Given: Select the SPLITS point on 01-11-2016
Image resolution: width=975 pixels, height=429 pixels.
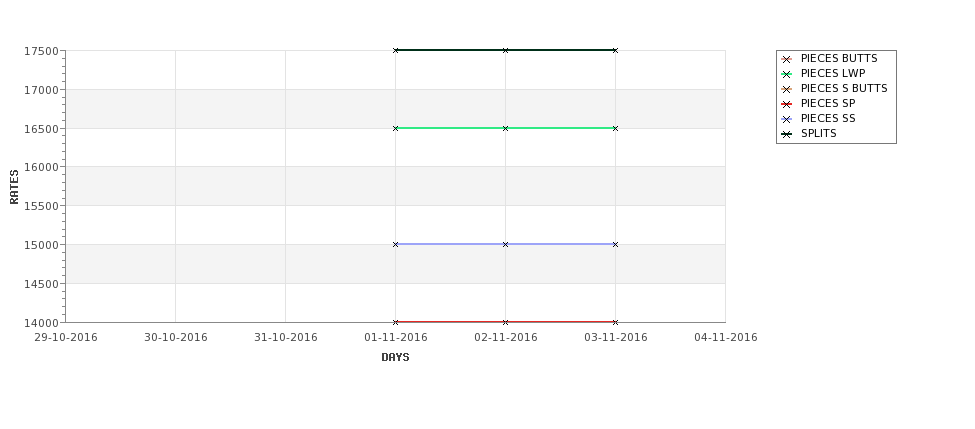Looking at the screenshot, I should (x=395, y=50).
